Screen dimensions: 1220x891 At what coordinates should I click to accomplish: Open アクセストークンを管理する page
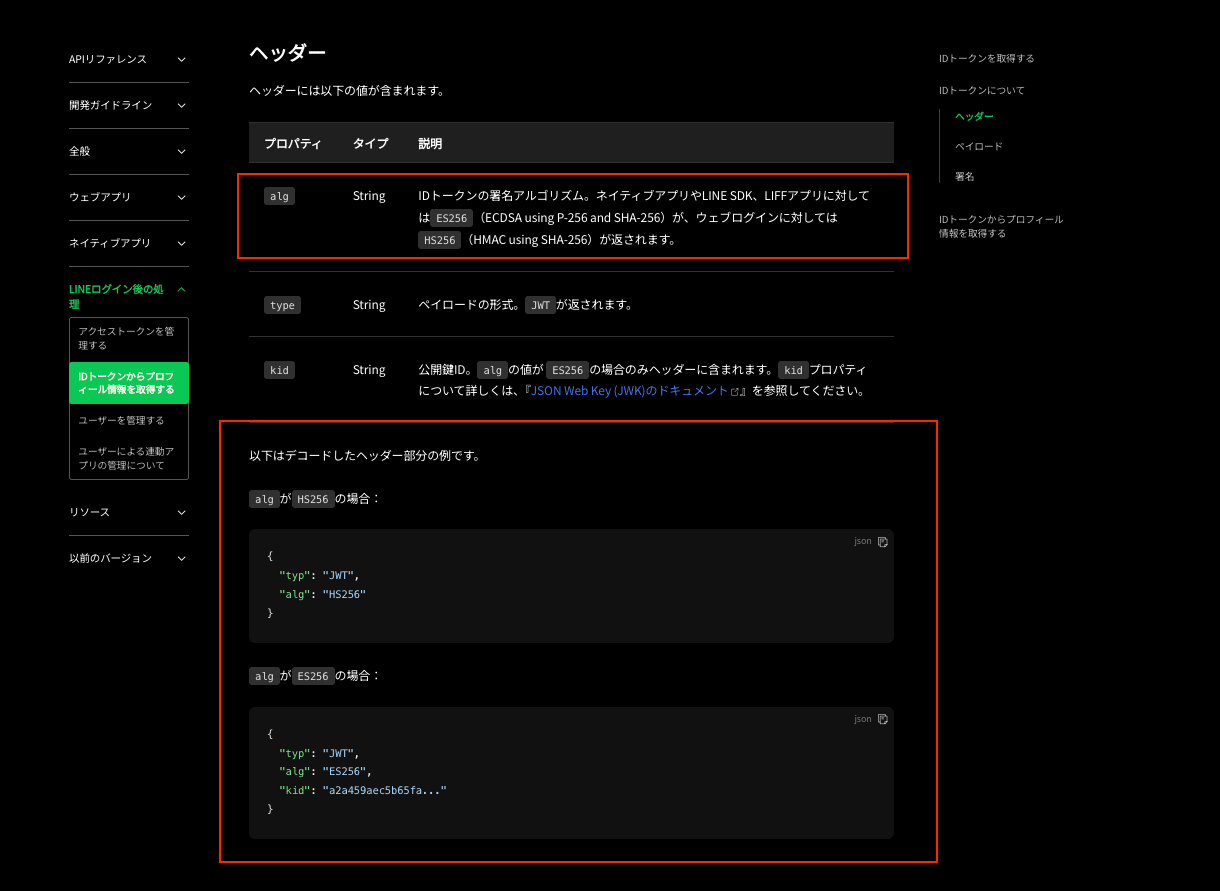pyautogui.click(x=129, y=339)
